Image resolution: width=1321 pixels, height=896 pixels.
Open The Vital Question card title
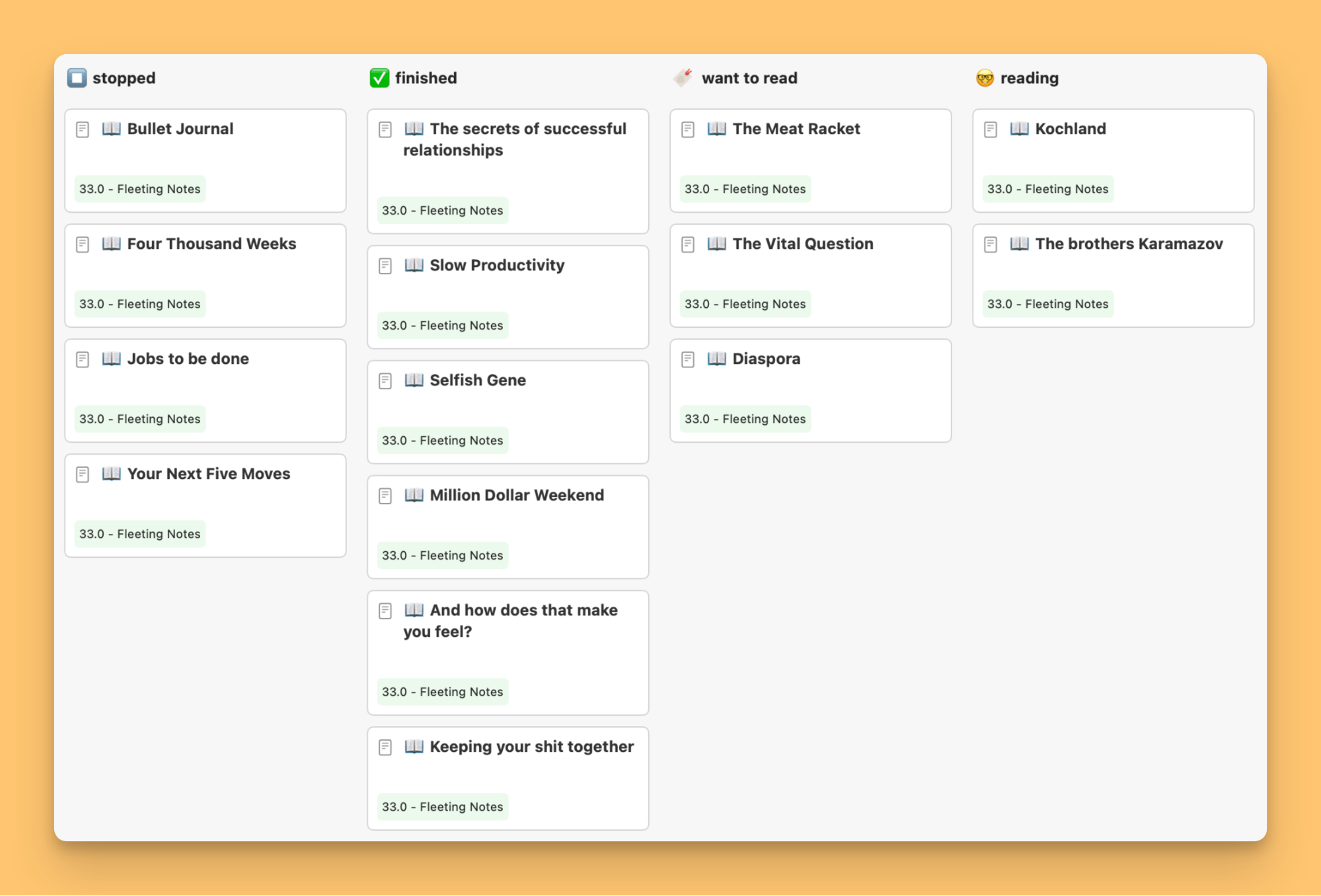(802, 244)
